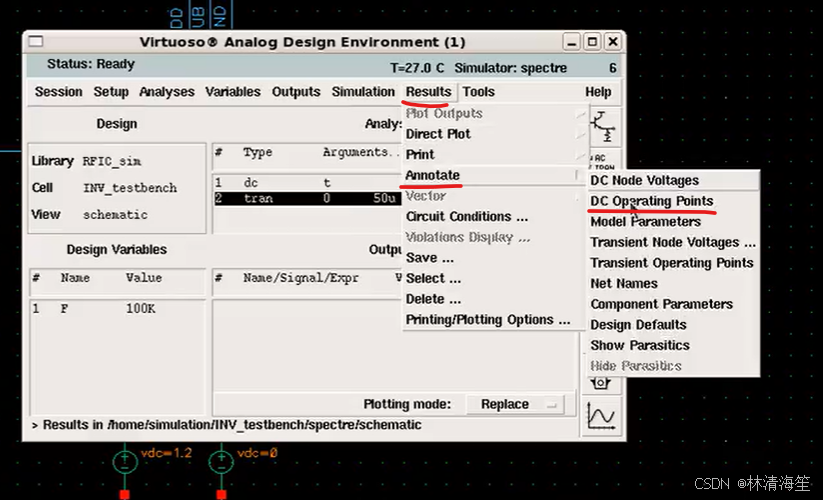Image resolution: width=823 pixels, height=500 pixels.
Task: Click the Results menu
Action: (x=428, y=92)
